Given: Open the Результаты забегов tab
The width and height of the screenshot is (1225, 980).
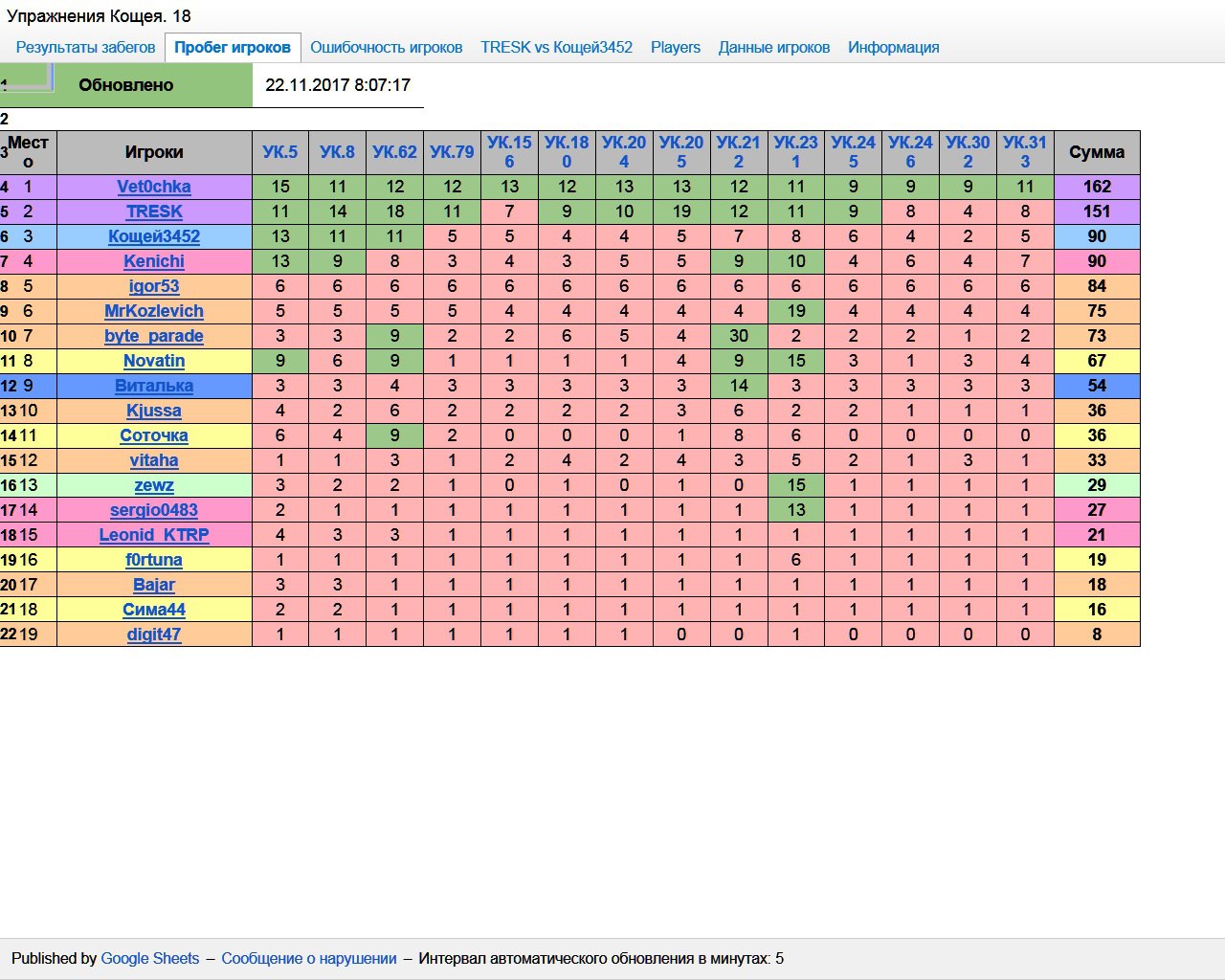Looking at the screenshot, I should pos(85,48).
